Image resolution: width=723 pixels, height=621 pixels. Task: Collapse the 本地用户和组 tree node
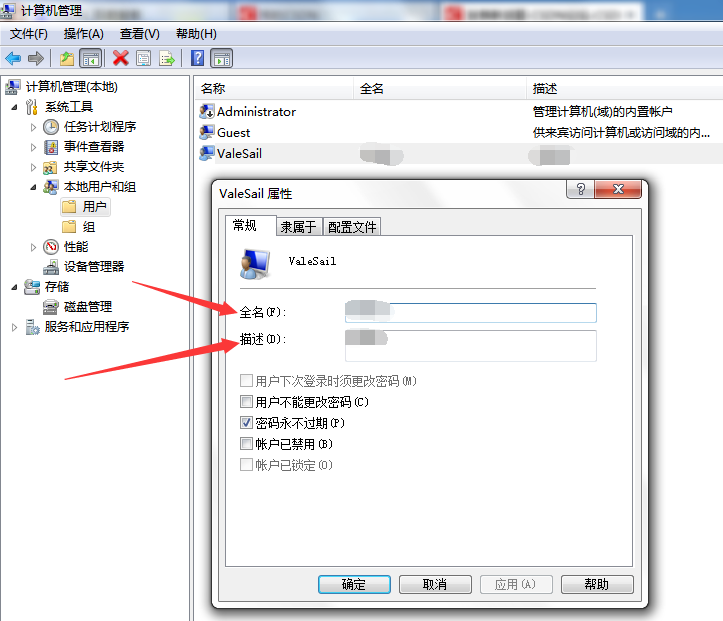point(33,187)
